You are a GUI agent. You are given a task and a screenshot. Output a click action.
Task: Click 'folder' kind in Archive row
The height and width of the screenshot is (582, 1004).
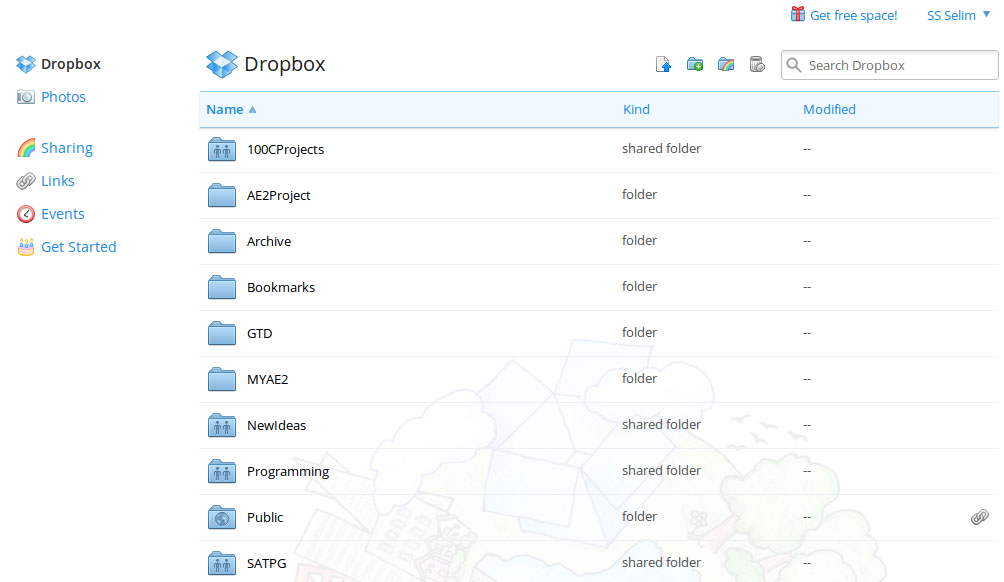click(x=640, y=241)
